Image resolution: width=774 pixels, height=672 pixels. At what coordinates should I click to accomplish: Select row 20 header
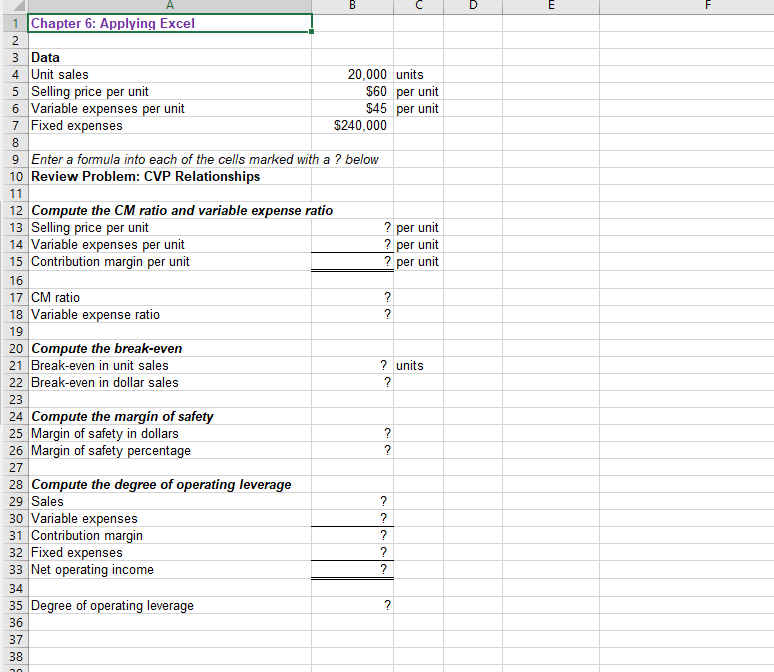coord(15,349)
